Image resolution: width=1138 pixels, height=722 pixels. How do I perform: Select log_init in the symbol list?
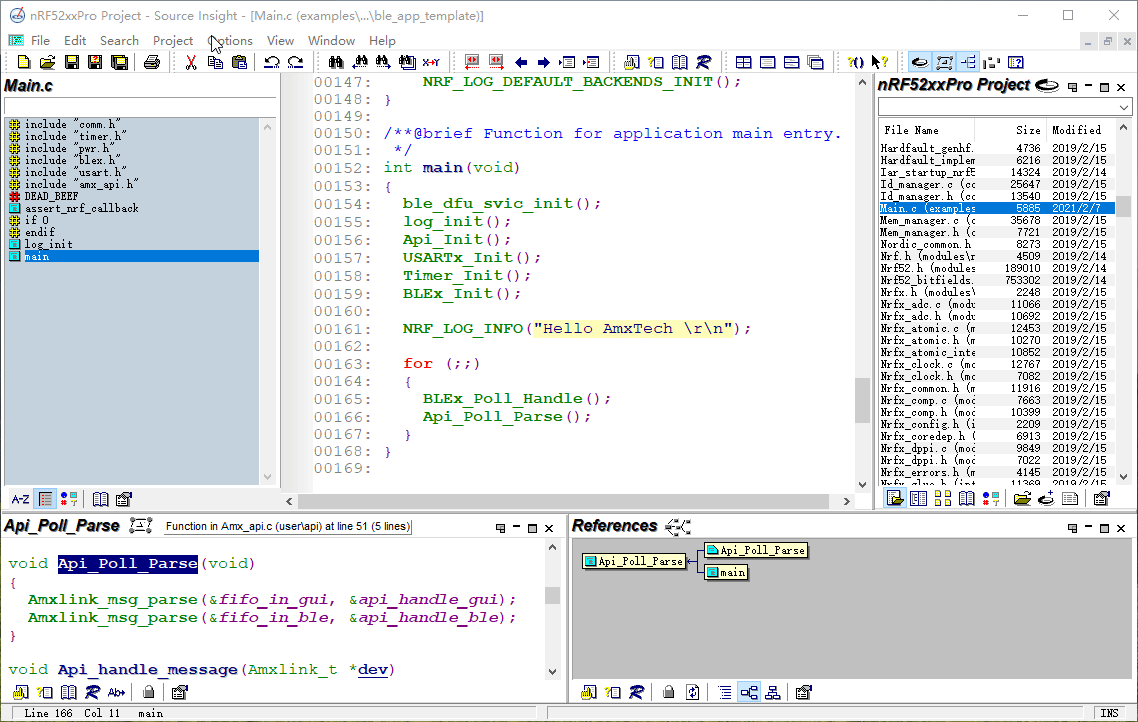(49, 245)
